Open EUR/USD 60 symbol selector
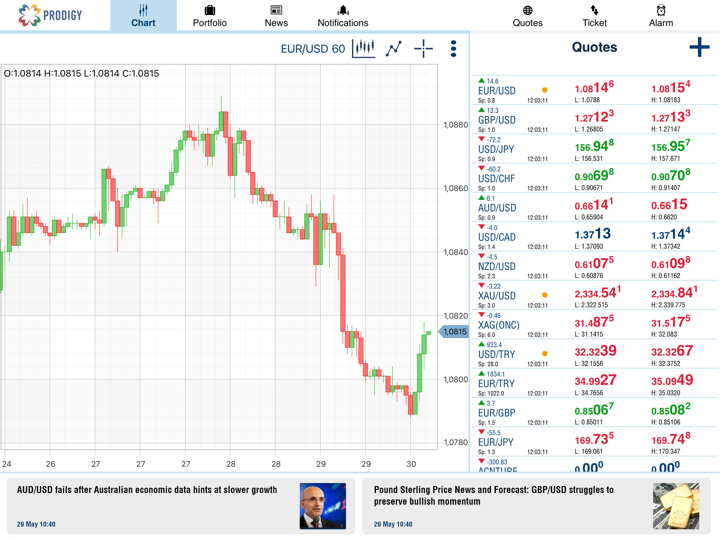Image resolution: width=720 pixels, height=540 pixels. point(312,49)
